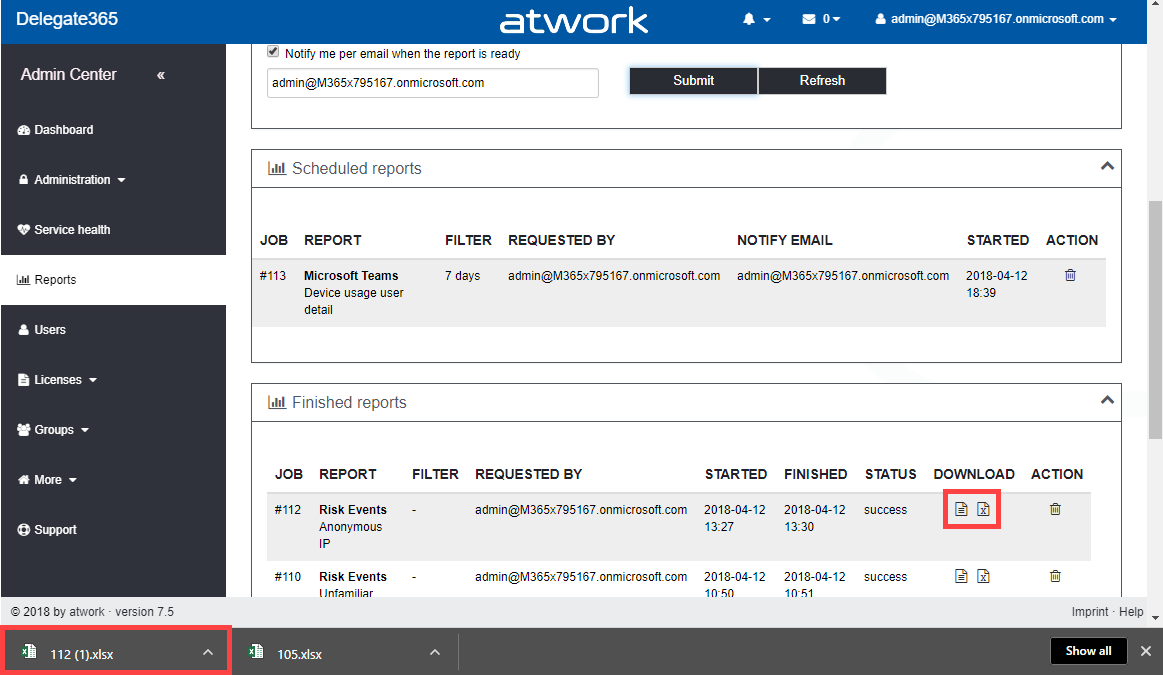Go to Dashboard in sidebar

pyautogui.click(x=63, y=130)
